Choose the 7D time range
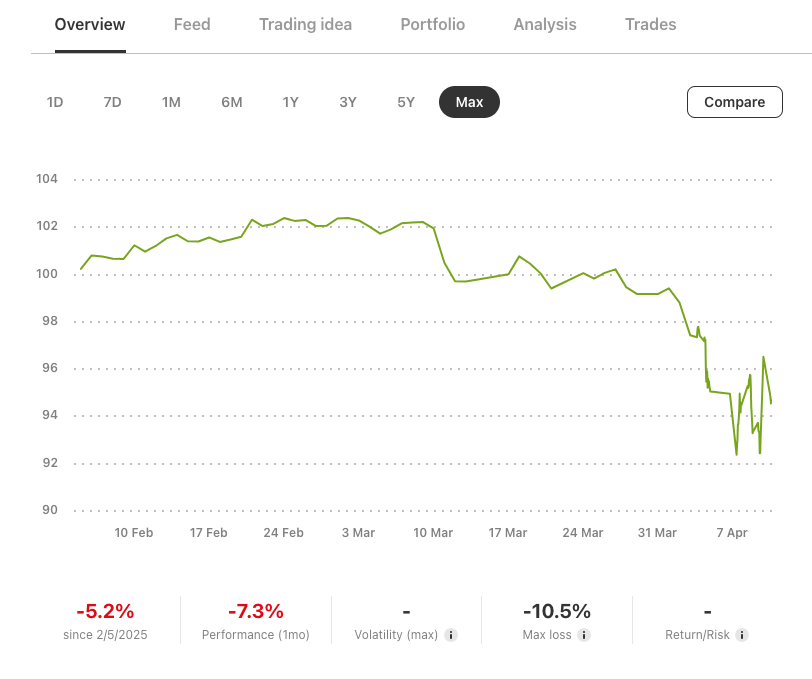The height and width of the screenshot is (679, 812). tap(112, 102)
